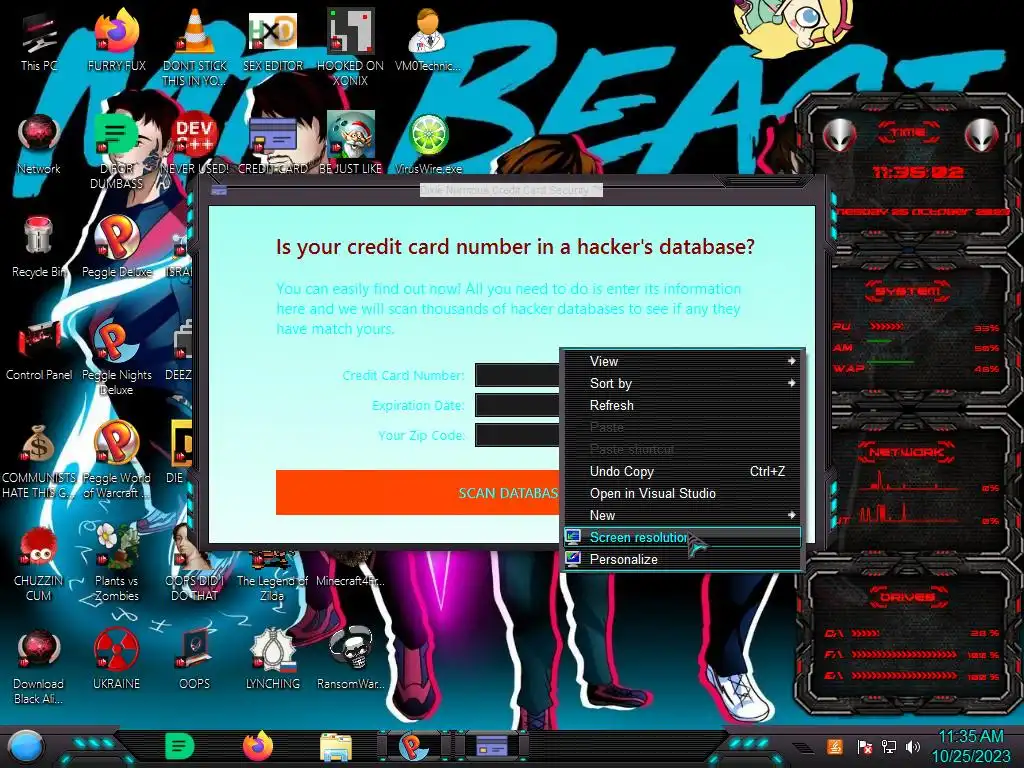Screen dimensions: 1024x768
Task: Expand the View submenu arrow
Action: pos(792,361)
